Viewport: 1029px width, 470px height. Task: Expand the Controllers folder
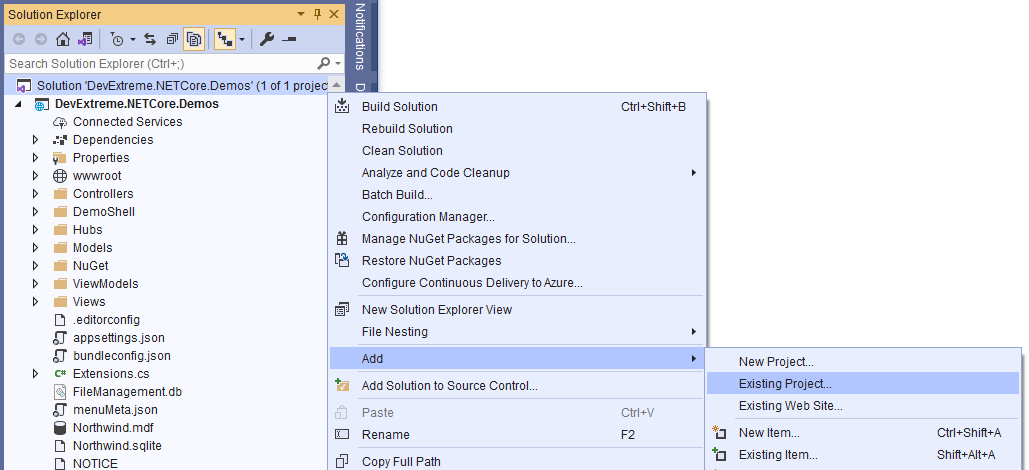tap(35, 194)
